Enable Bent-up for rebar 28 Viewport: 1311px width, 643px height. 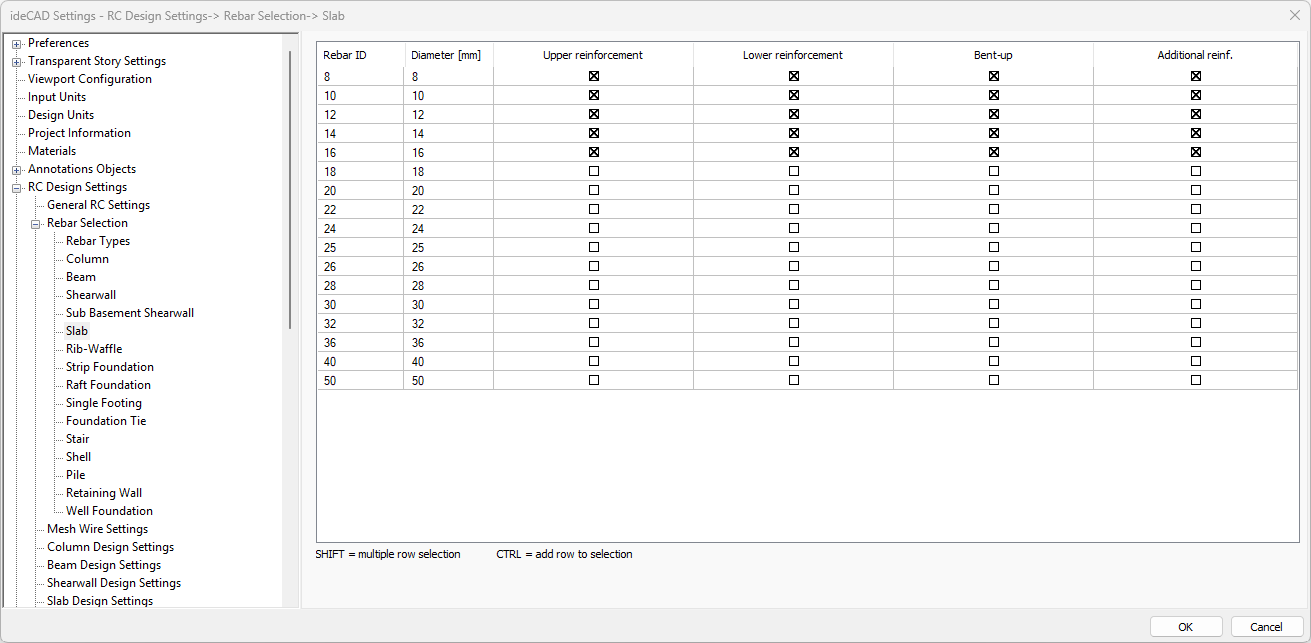(994, 285)
